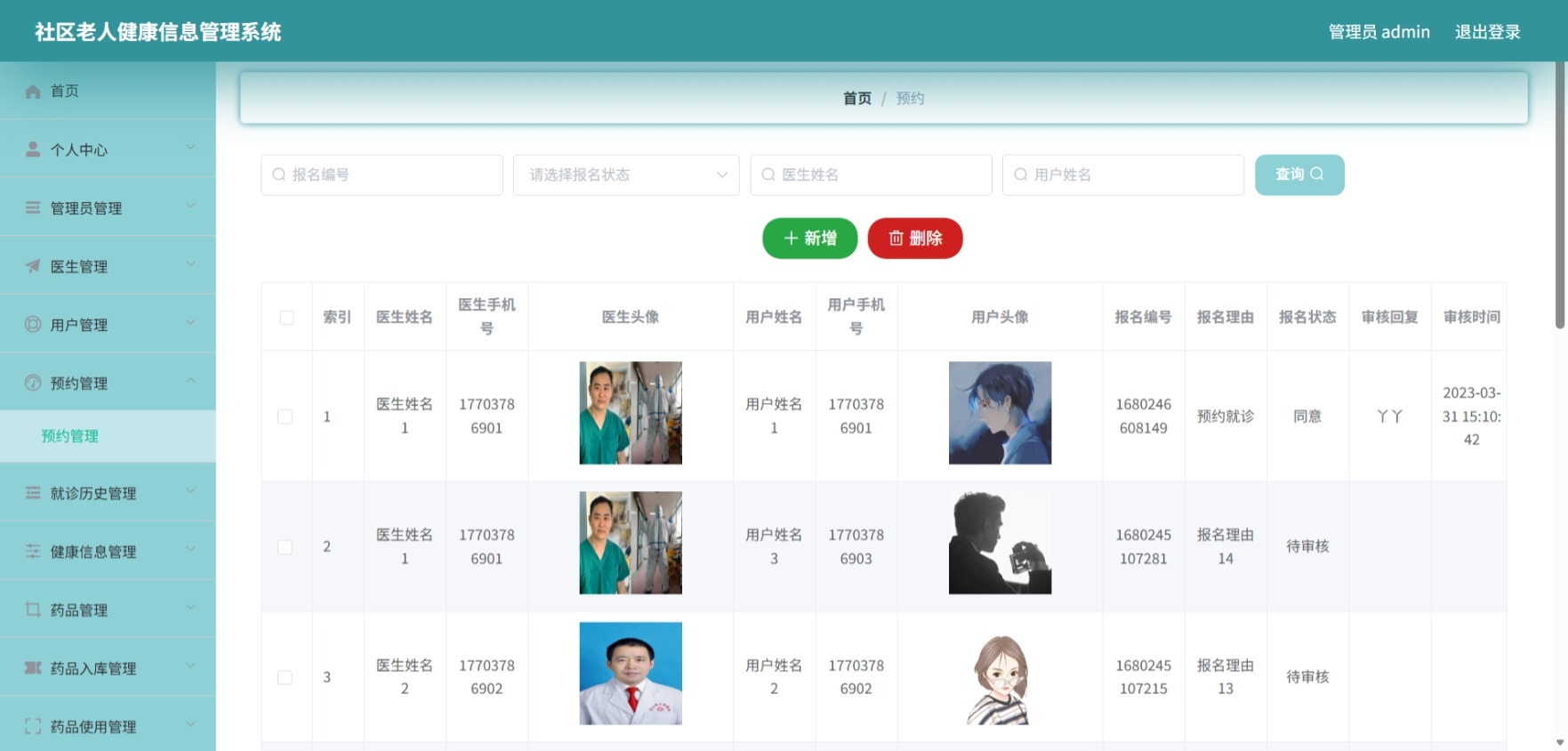Click the 审核时间 column header
The height and width of the screenshot is (751, 1568).
(x=1471, y=317)
